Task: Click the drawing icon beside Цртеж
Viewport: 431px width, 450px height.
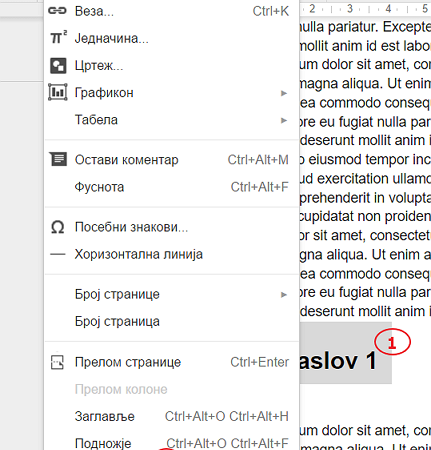Action: pyautogui.click(x=58, y=65)
